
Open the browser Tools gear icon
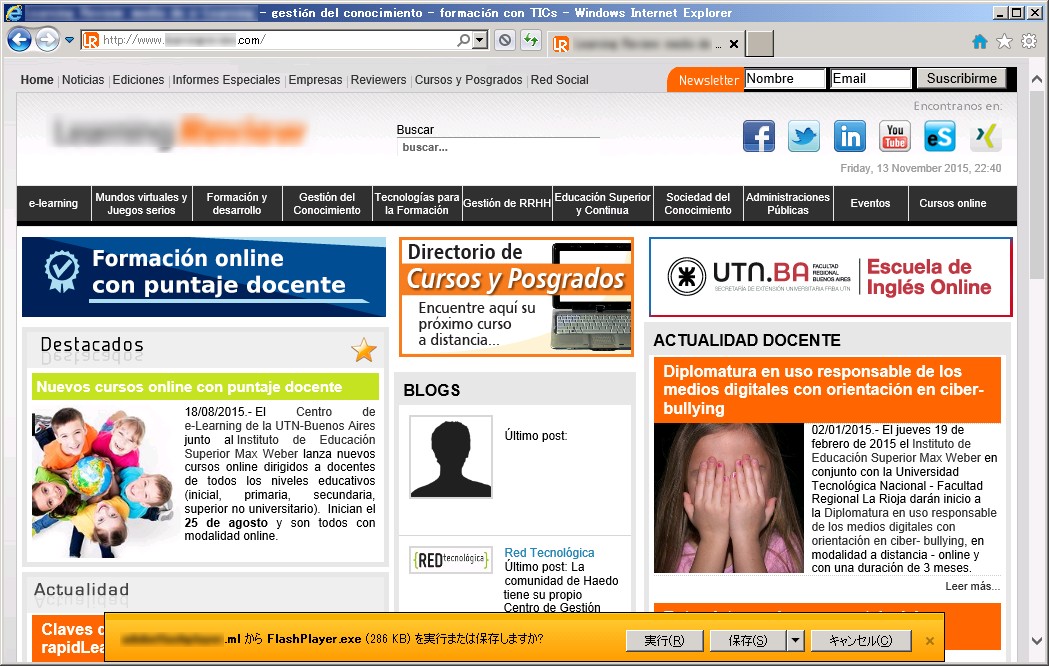(1029, 41)
